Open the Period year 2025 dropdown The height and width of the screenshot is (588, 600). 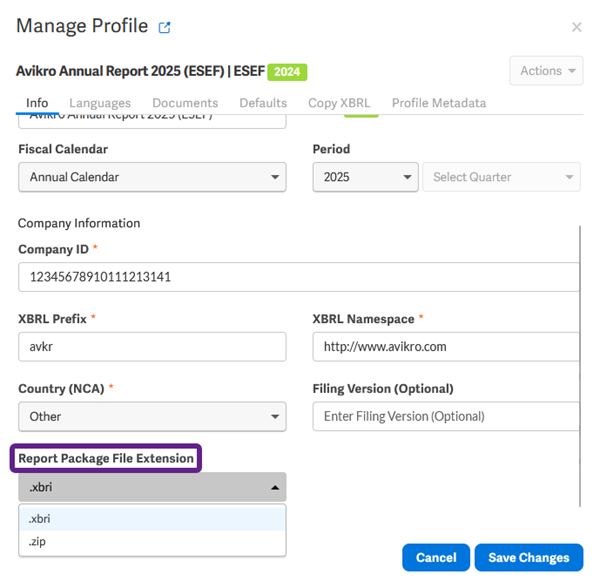pyautogui.click(x=365, y=177)
